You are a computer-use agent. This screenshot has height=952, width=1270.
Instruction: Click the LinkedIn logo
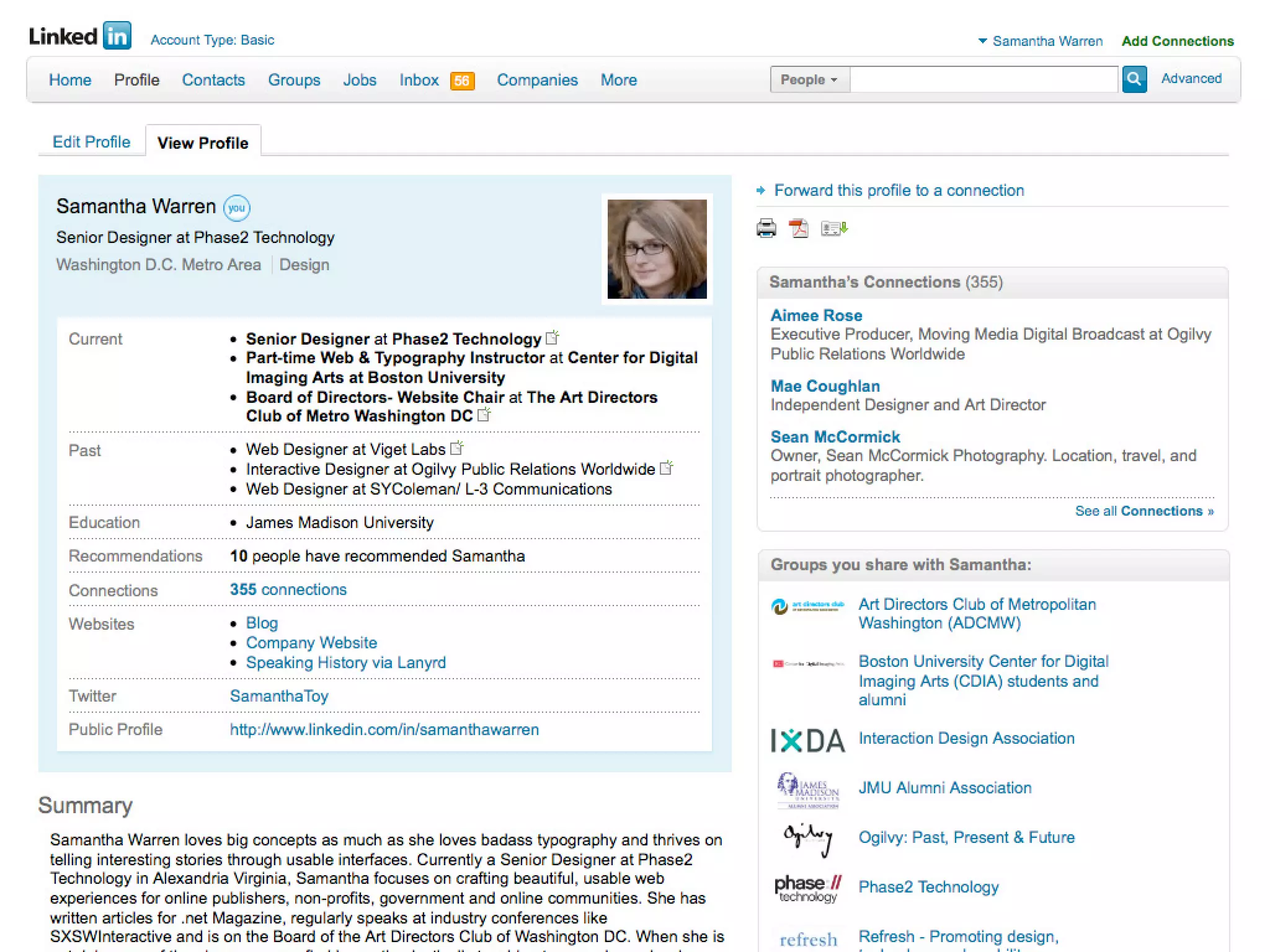(x=80, y=36)
